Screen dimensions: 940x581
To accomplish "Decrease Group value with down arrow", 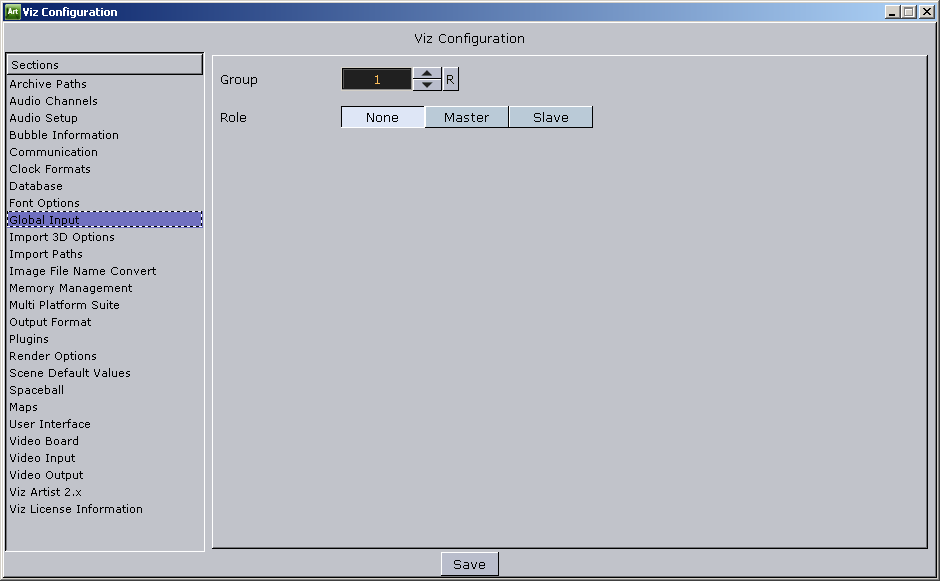I will coord(427,85).
